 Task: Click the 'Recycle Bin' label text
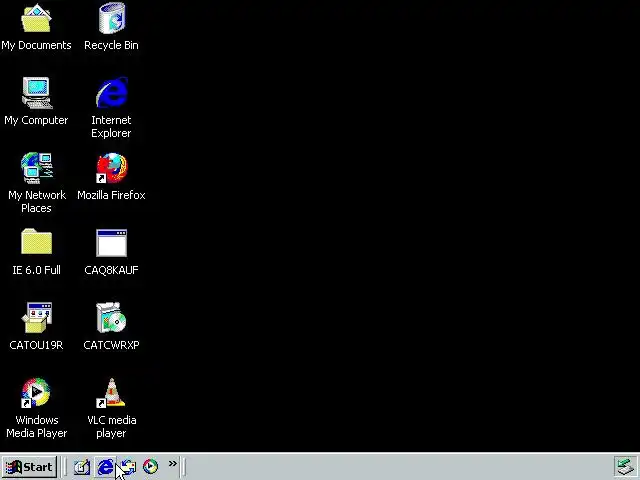click(x=111, y=45)
